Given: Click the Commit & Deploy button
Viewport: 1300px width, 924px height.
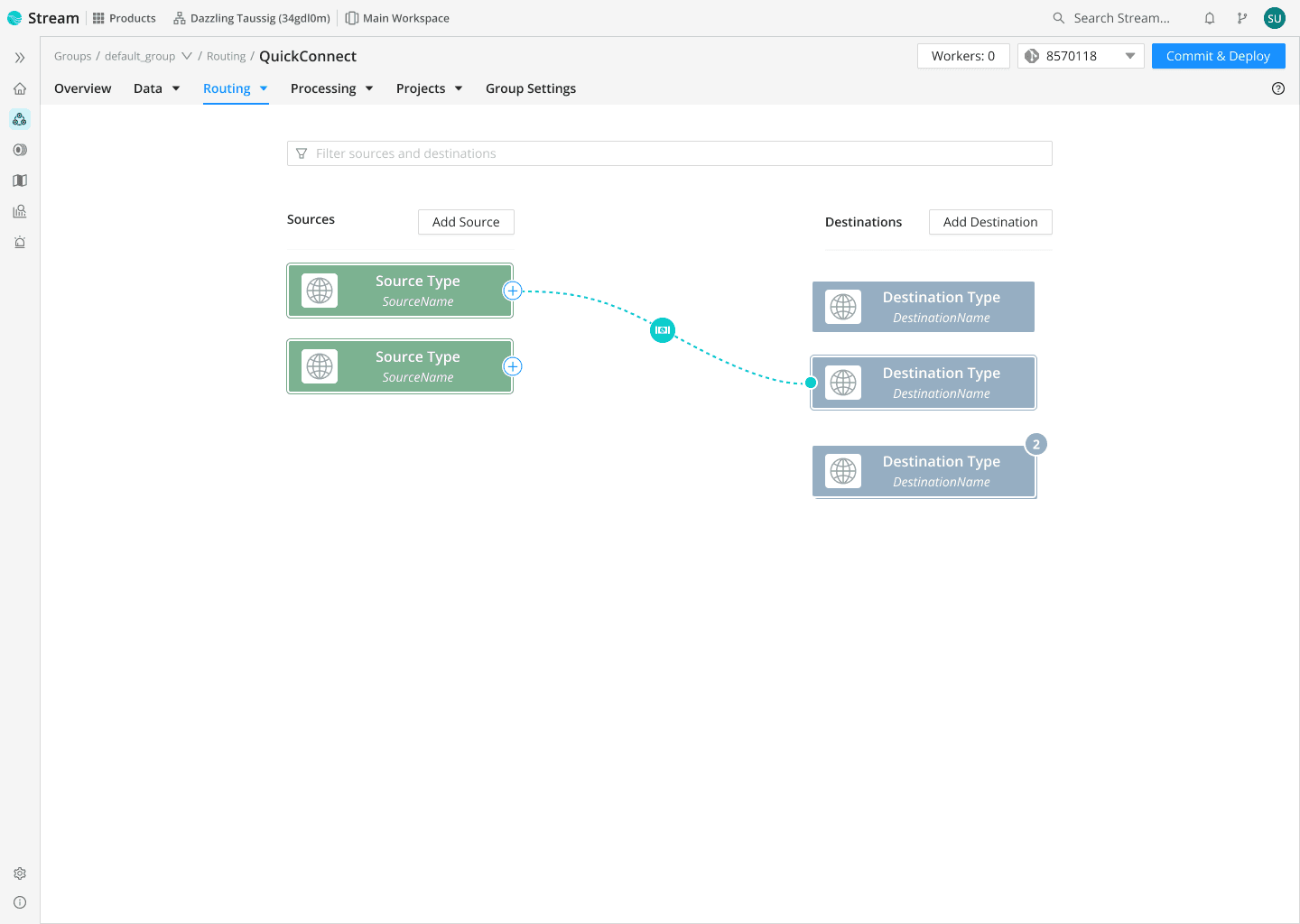Looking at the screenshot, I should 1218,56.
